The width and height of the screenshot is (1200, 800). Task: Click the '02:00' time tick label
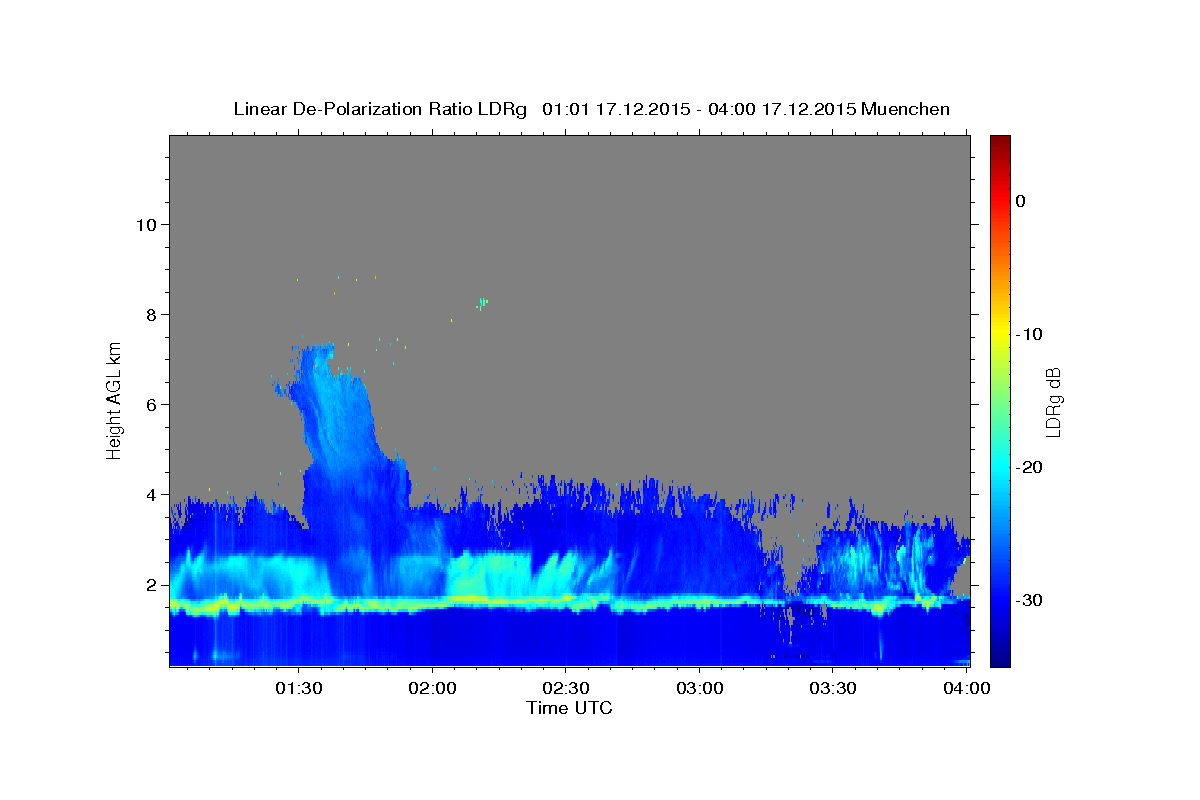pos(432,689)
